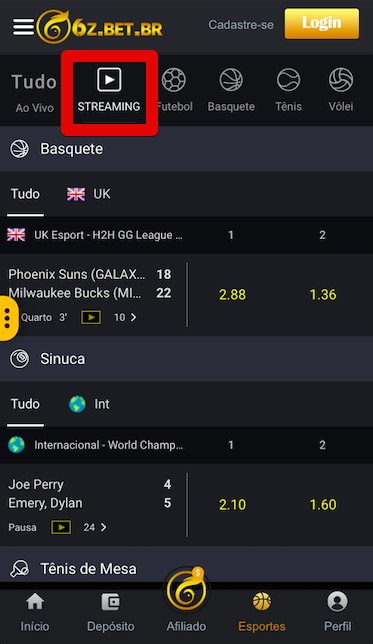Expand the yellow side widget with dots
The width and height of the screenshot is (373, 644).
(x=8, y=318)
